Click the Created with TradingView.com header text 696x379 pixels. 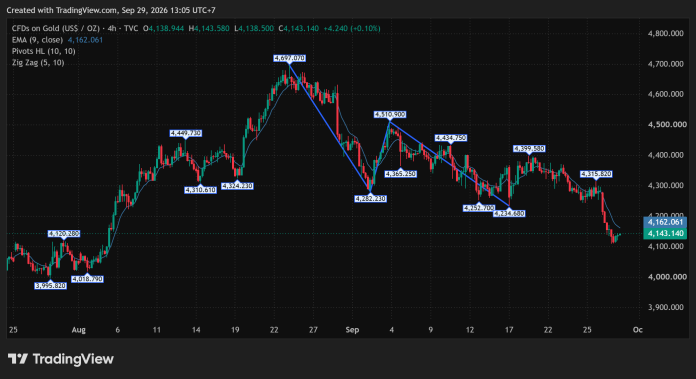coord(111,10)
